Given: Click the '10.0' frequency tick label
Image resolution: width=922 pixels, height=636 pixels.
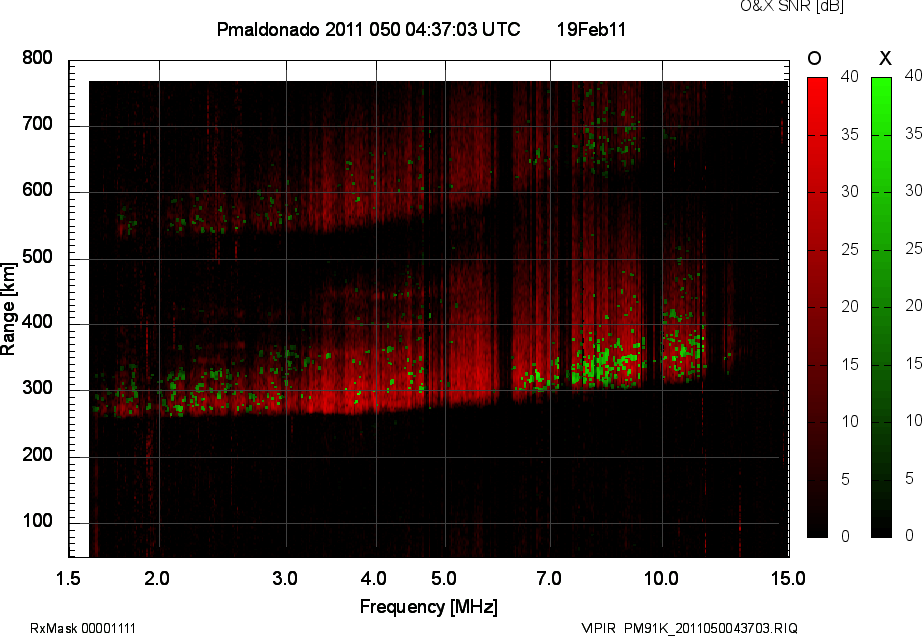Looking at the screenshot, I should pyautogui.click(x=661, y=578).
